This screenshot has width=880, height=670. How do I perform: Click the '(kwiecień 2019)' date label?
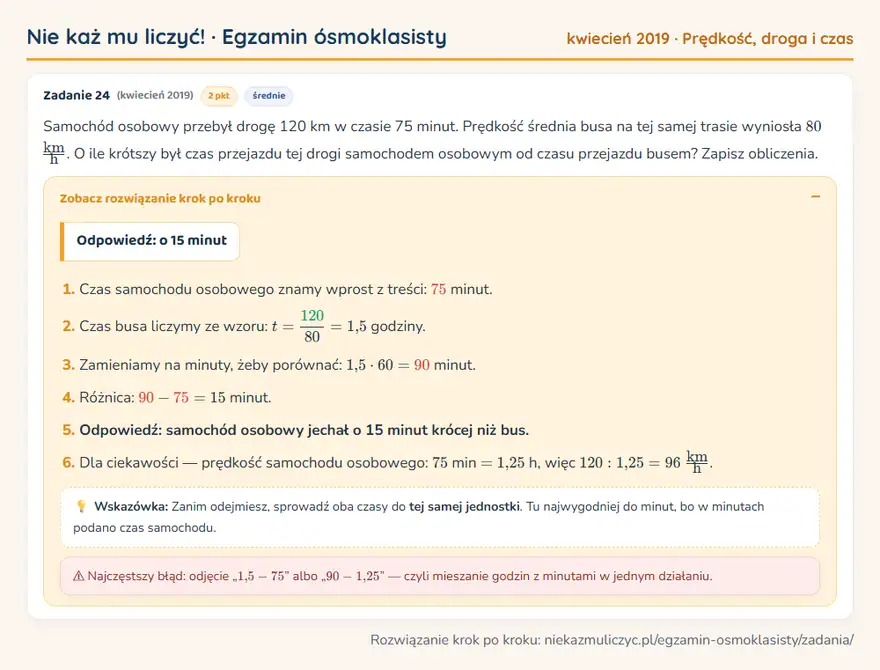155,95
